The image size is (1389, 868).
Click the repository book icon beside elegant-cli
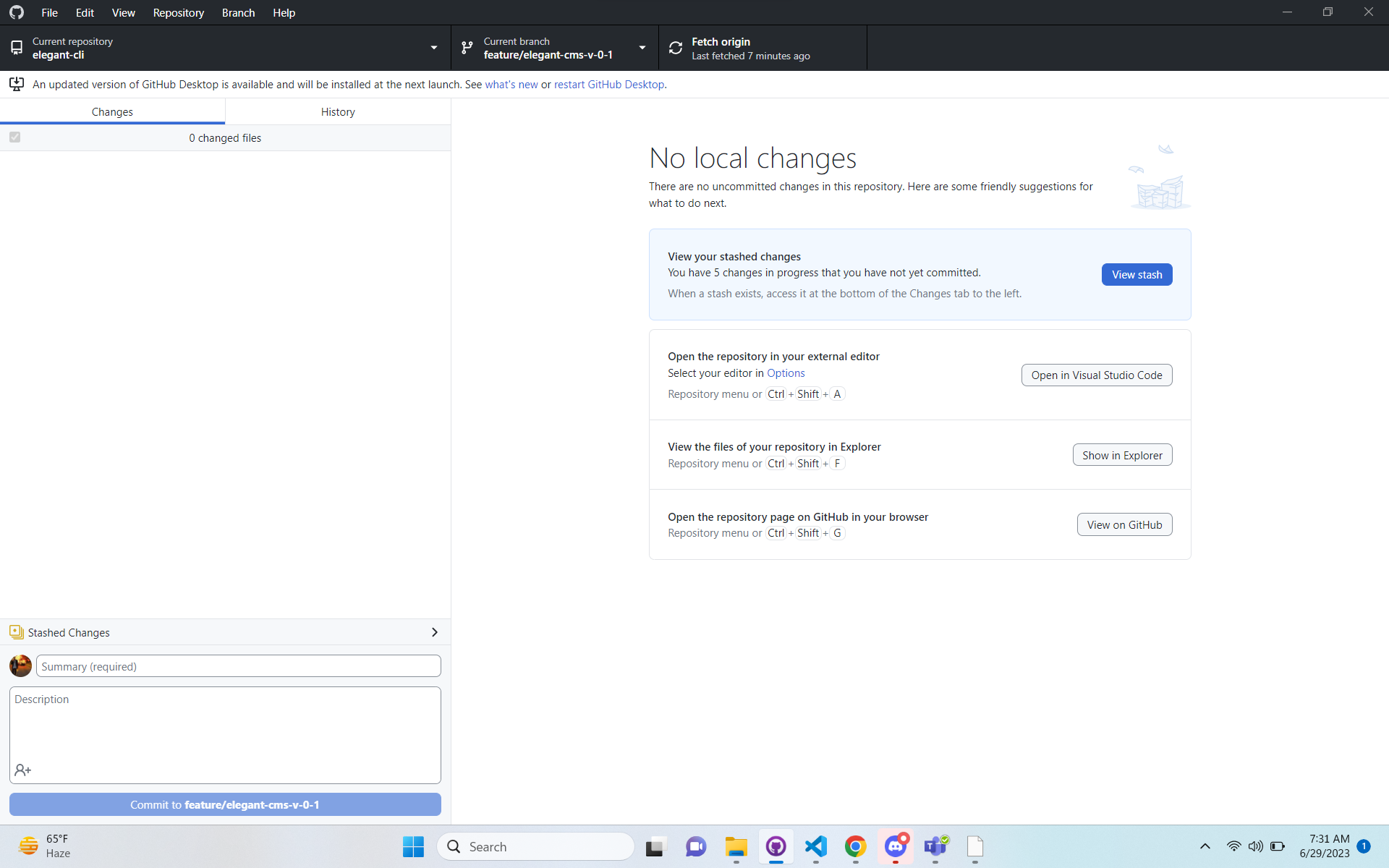point(16,47)
